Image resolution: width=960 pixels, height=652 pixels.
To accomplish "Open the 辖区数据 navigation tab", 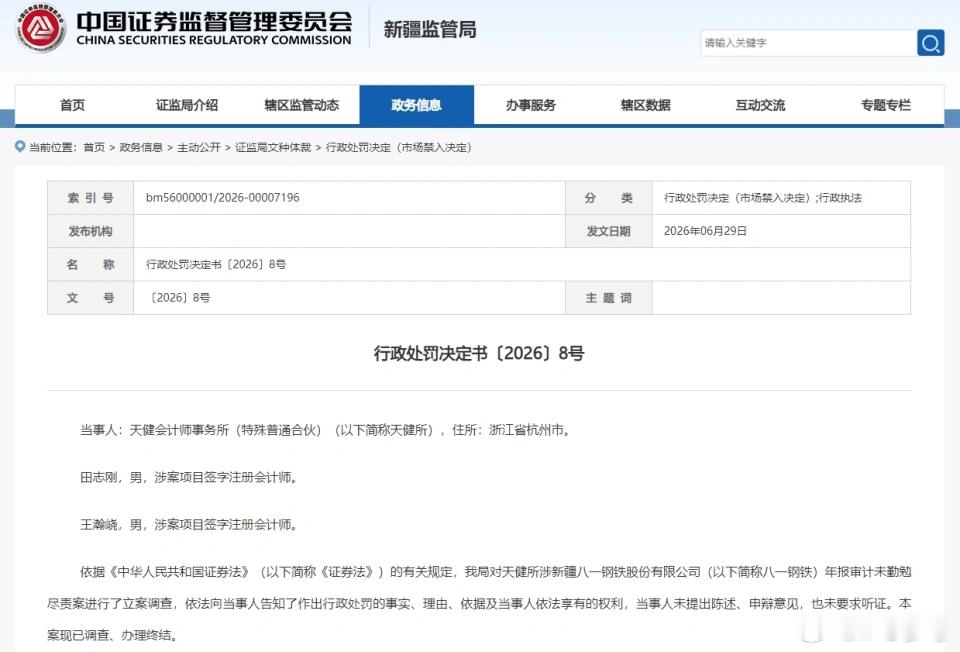I will [645, 105].
